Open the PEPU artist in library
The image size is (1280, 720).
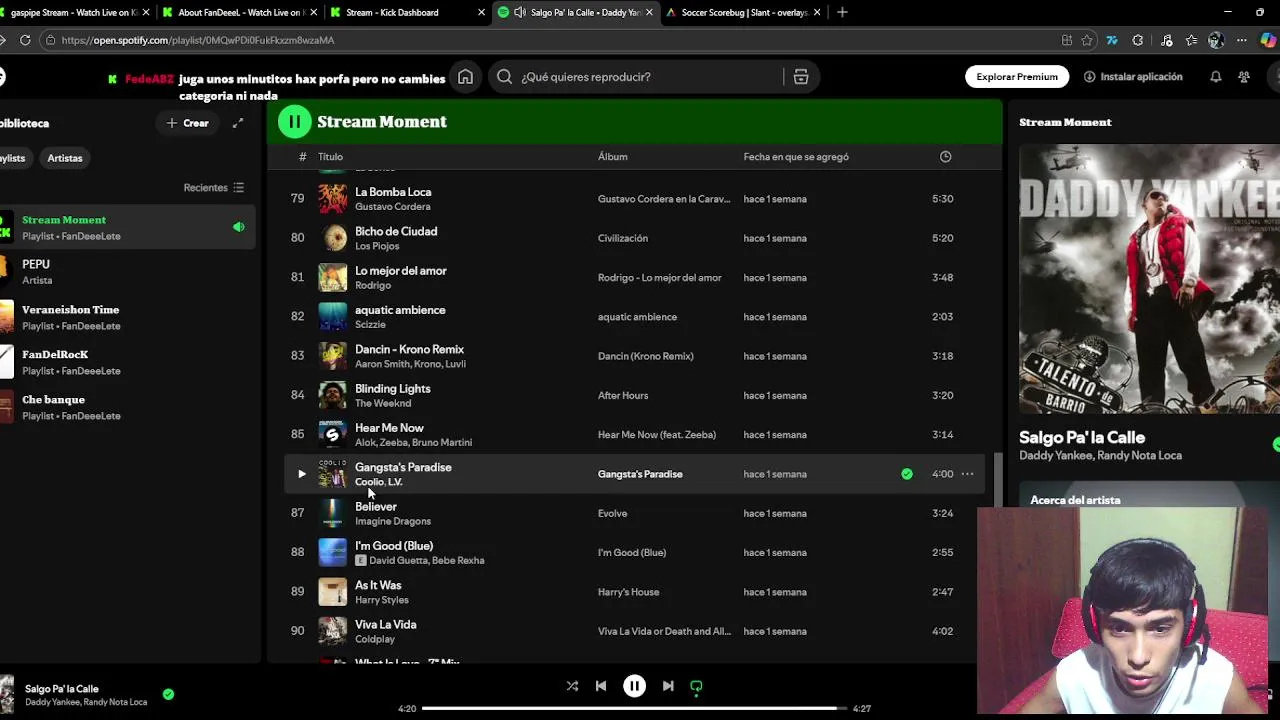[x=128, y=272]
